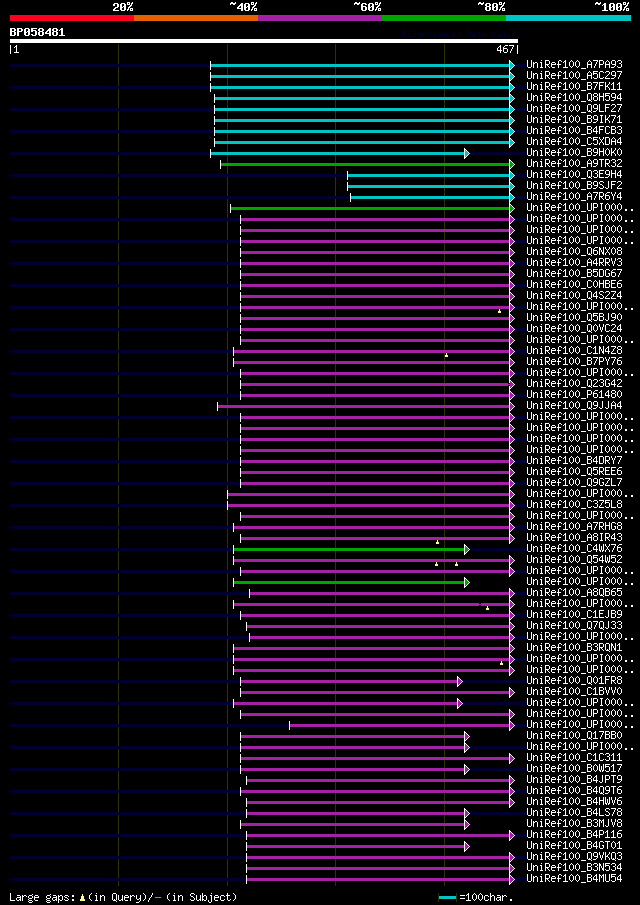Select the UniRef100_B4MU54 label
This screenshot has width=640, height=905.
(574, 877)
